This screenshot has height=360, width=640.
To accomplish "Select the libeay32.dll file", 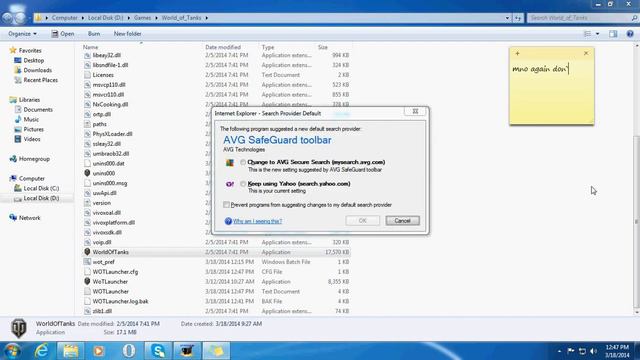I will pyautogui.click(x=106, y=55).
